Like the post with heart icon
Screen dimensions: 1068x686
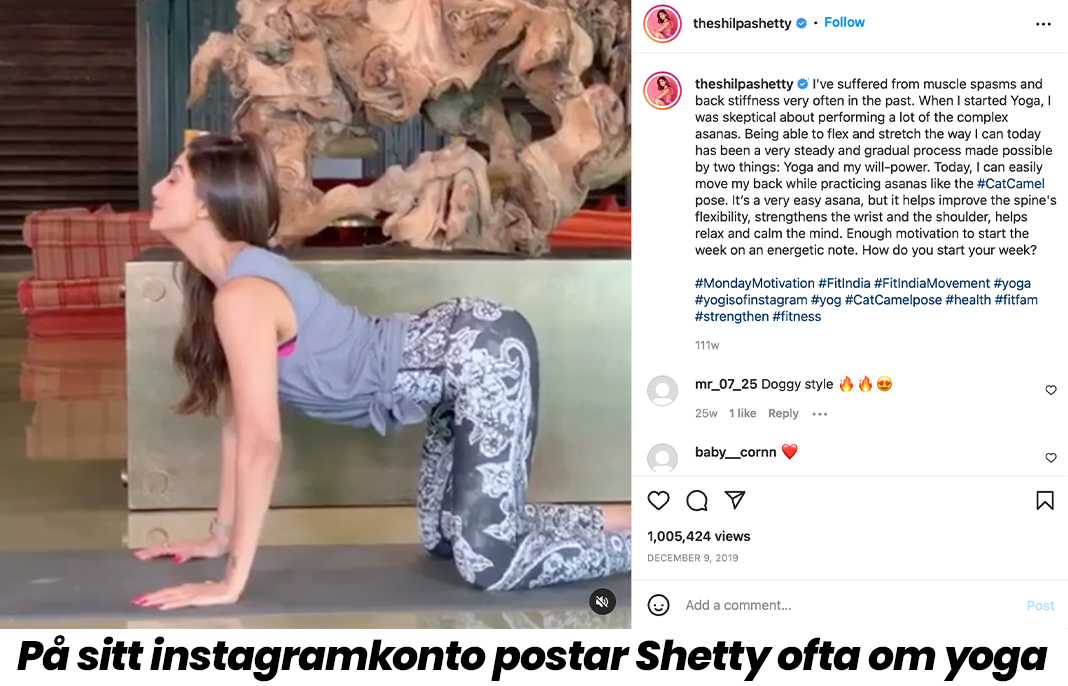(658, 501)
